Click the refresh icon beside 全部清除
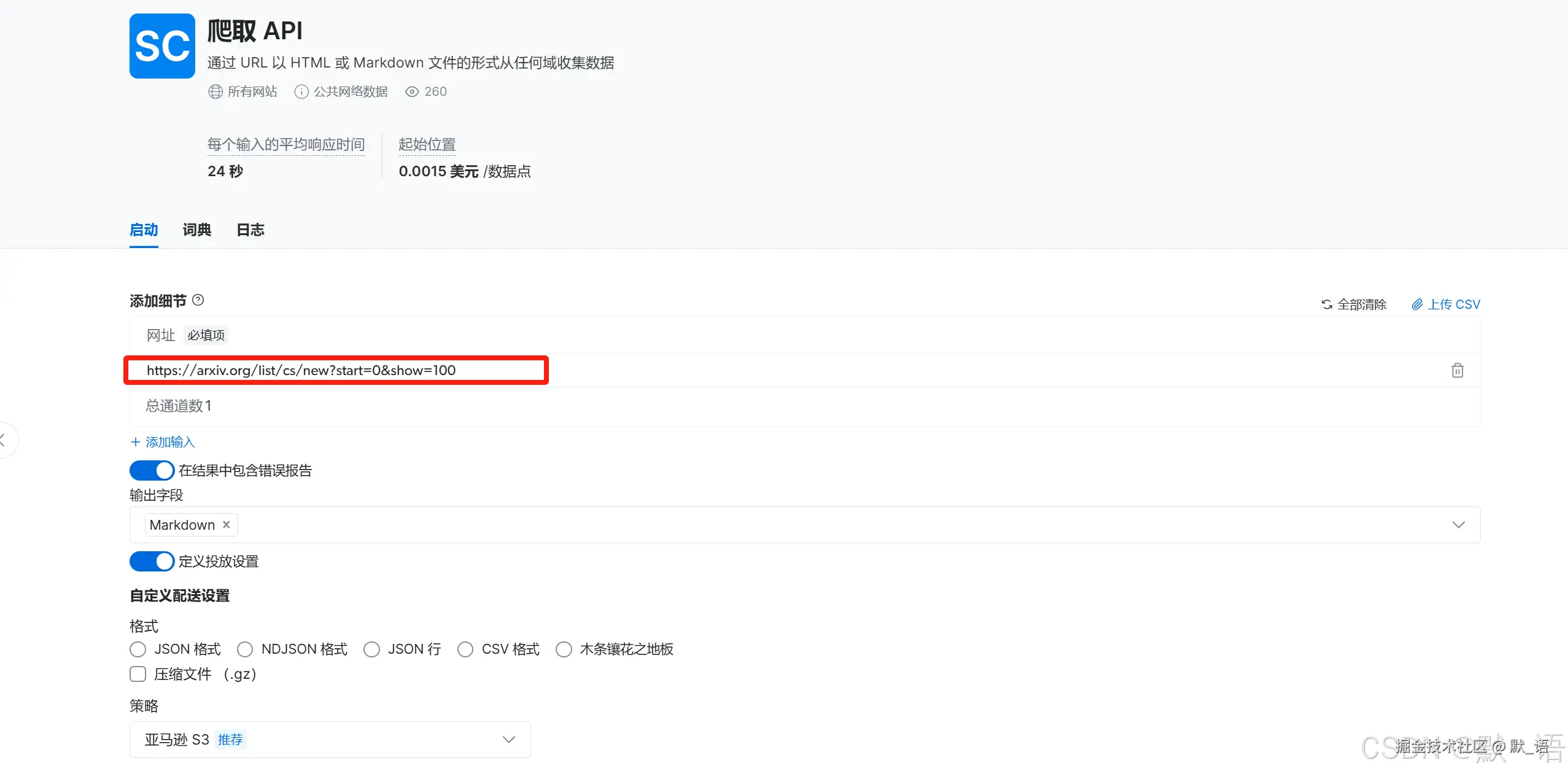Screen dimensions: 1568x774 (x=1327, y=304)
